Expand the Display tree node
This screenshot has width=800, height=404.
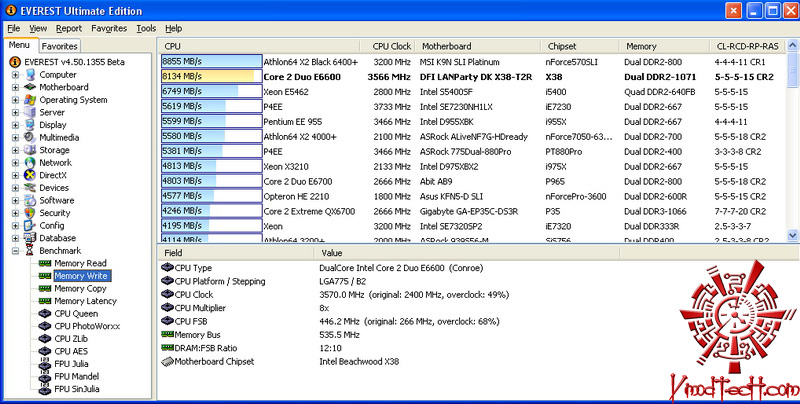15,125
